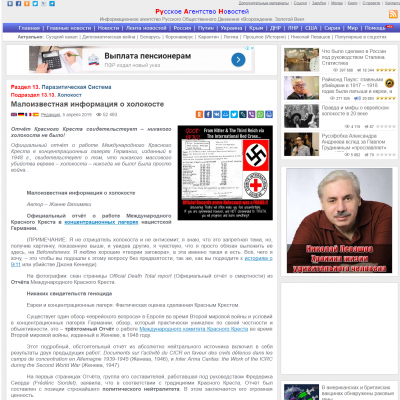Click the Николай Левашов portrait banner
The width and height of the screenshot is (400, 400).
tap(339, 221)
